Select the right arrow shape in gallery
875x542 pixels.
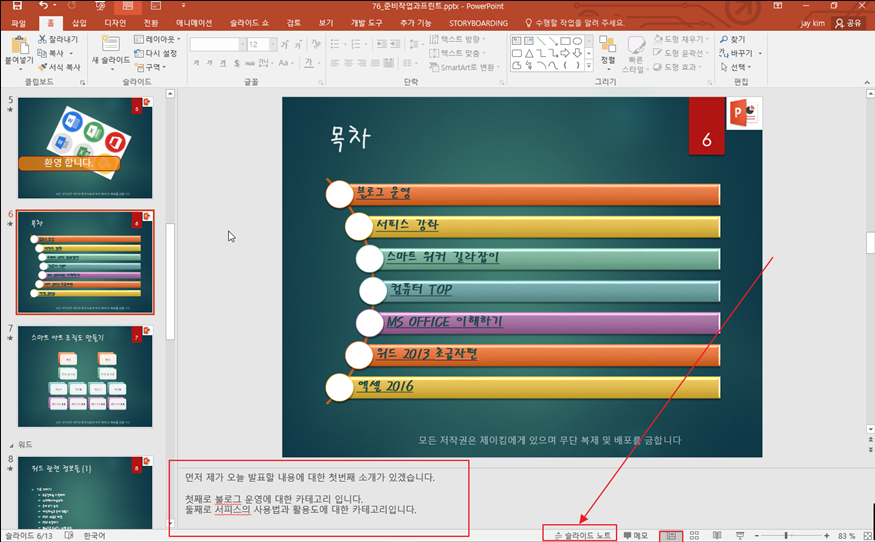(x=565, y=53)
